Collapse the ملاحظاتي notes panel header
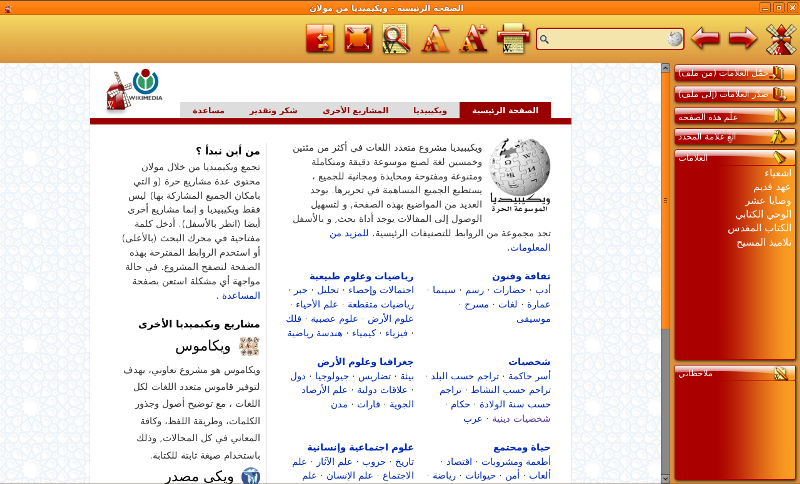The width and height of the screenshot is (800, 484). (x=734, y=373)
